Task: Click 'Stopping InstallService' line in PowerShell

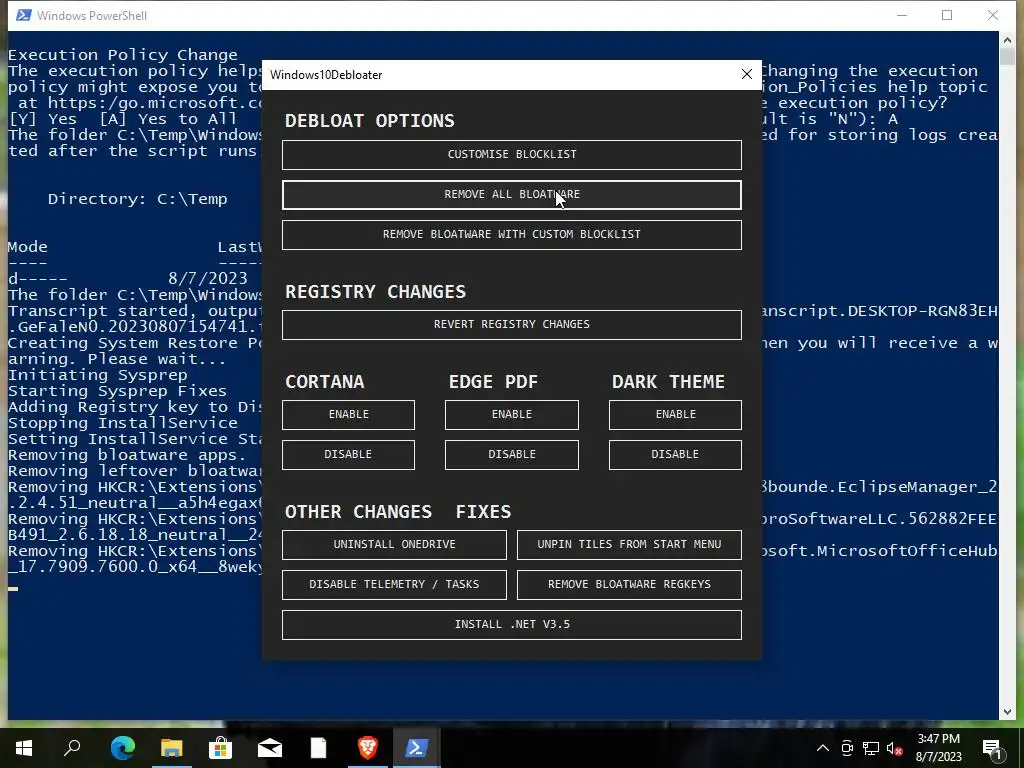Action: (122, 423)
